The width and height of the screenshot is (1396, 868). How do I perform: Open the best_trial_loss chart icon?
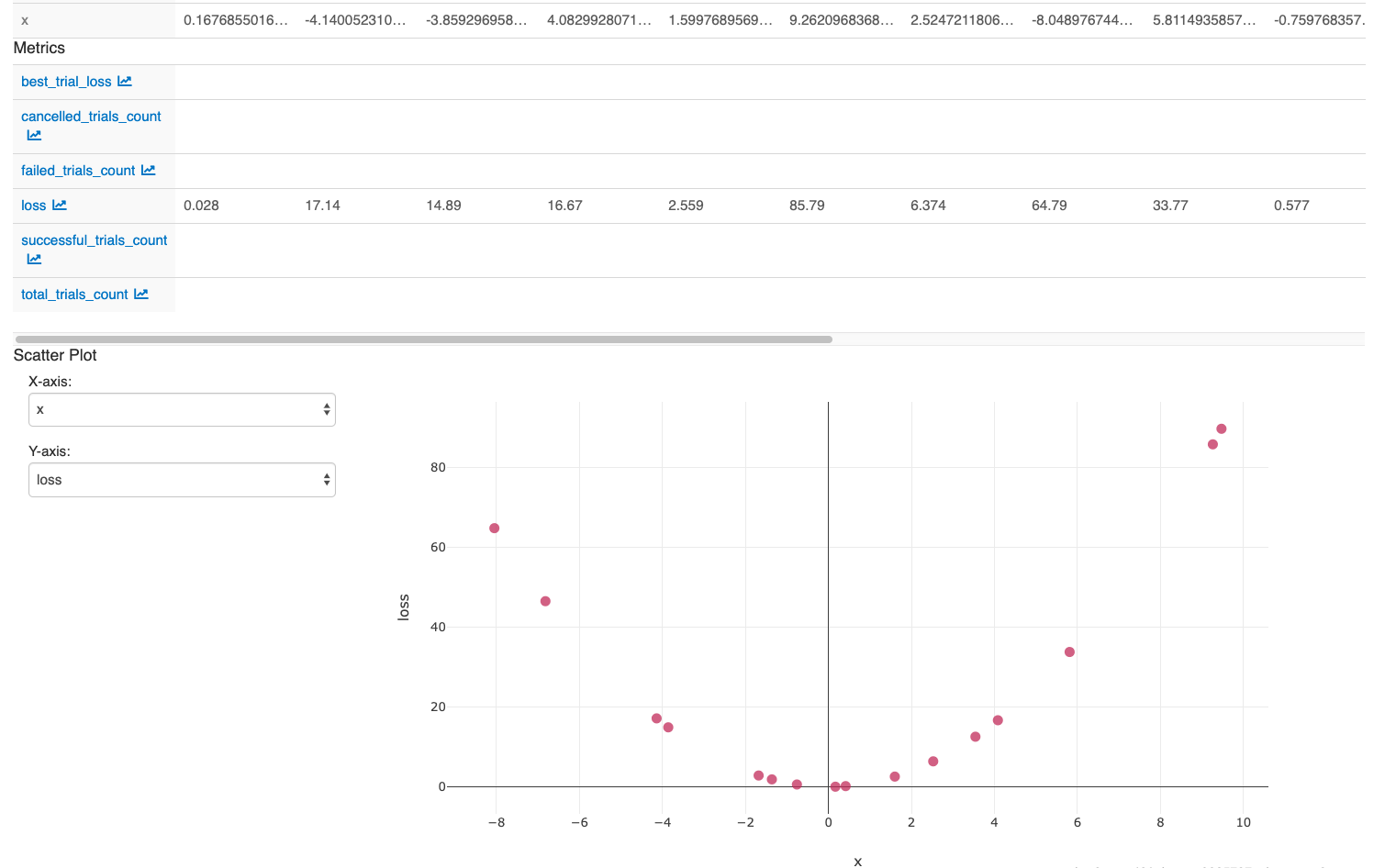click(x=126, y=81)
